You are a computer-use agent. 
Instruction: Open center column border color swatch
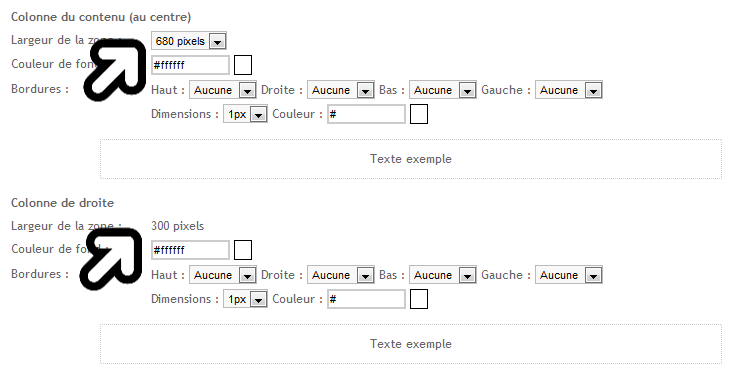419,114
